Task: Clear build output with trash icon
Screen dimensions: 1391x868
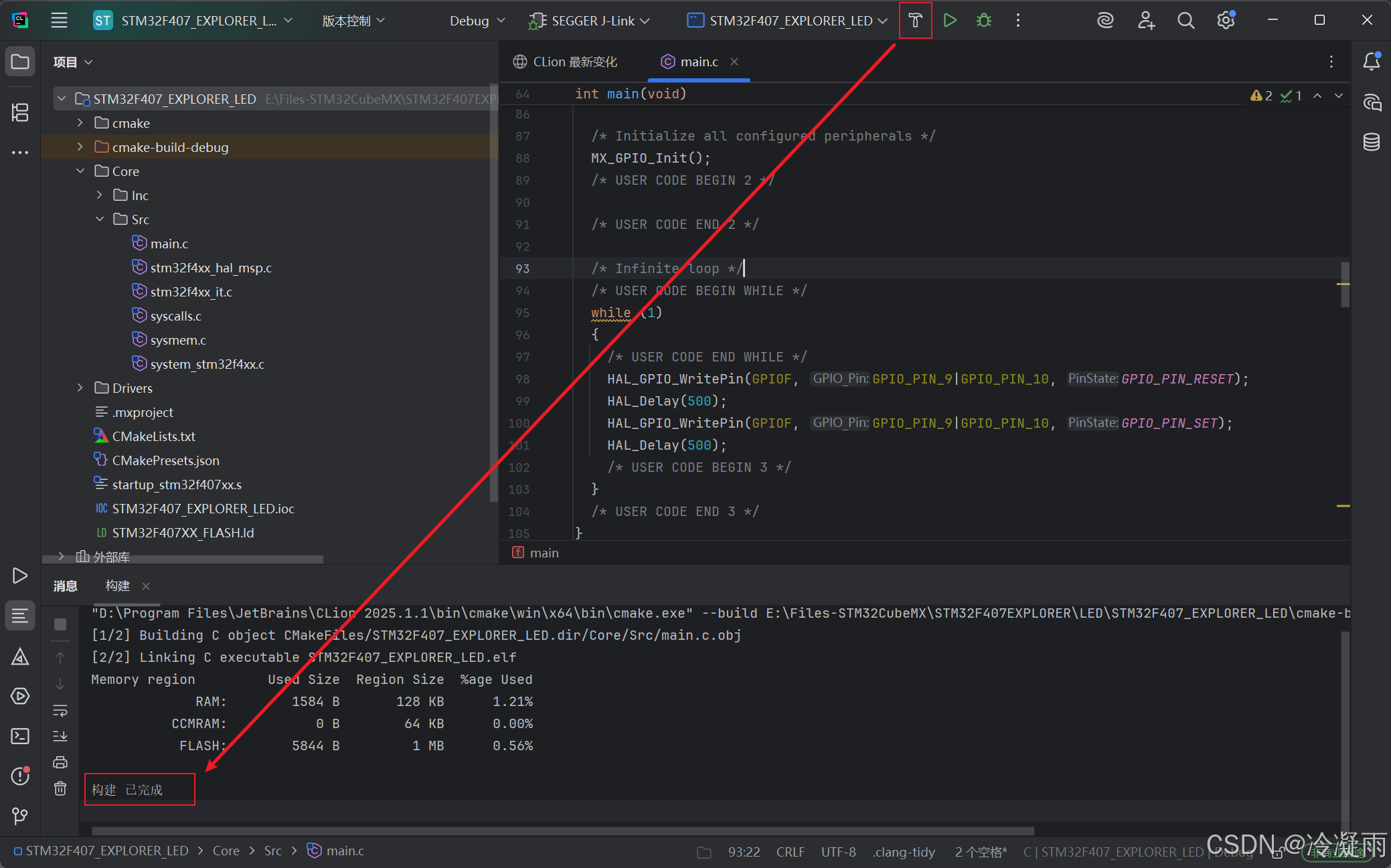Action: coord(60,788)
